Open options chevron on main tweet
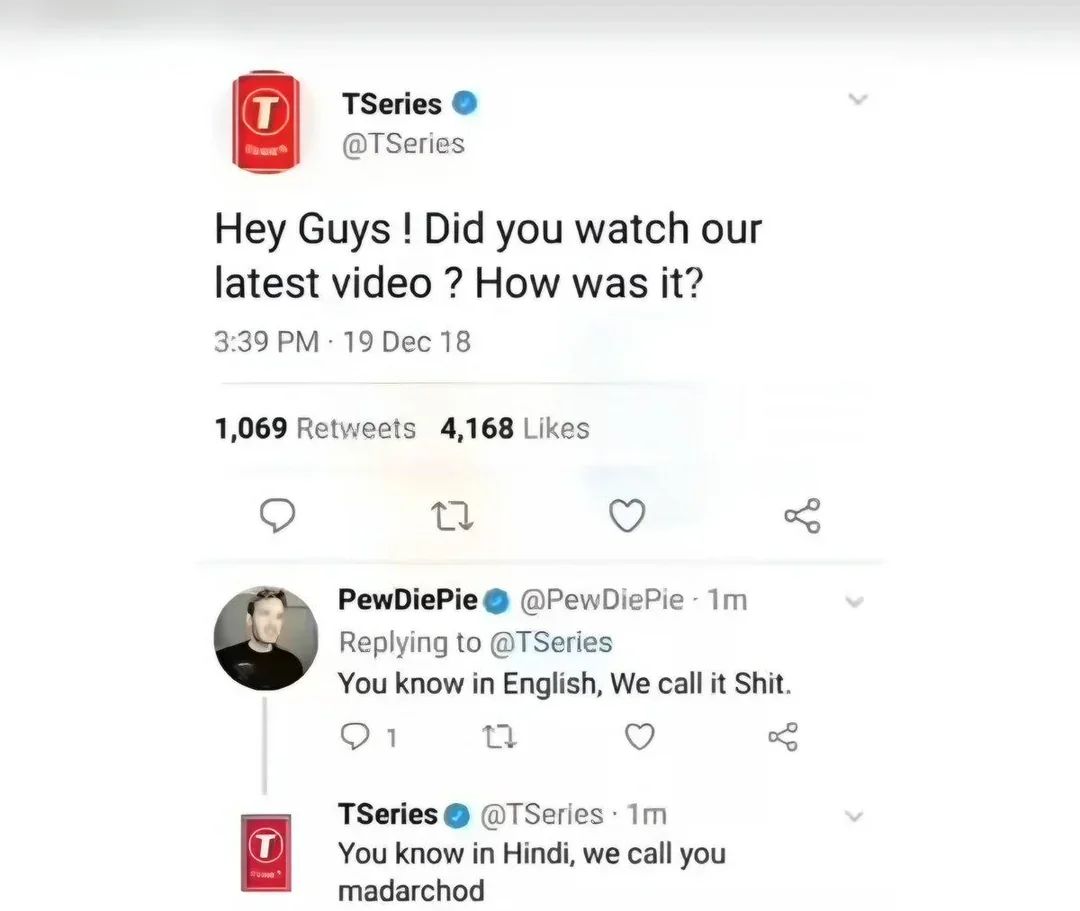 [x=858, y=99]
